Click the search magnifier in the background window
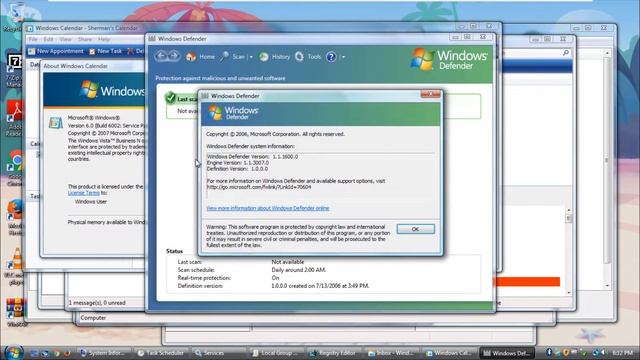This screenshot has width=640, height=360. click(566, 53)
